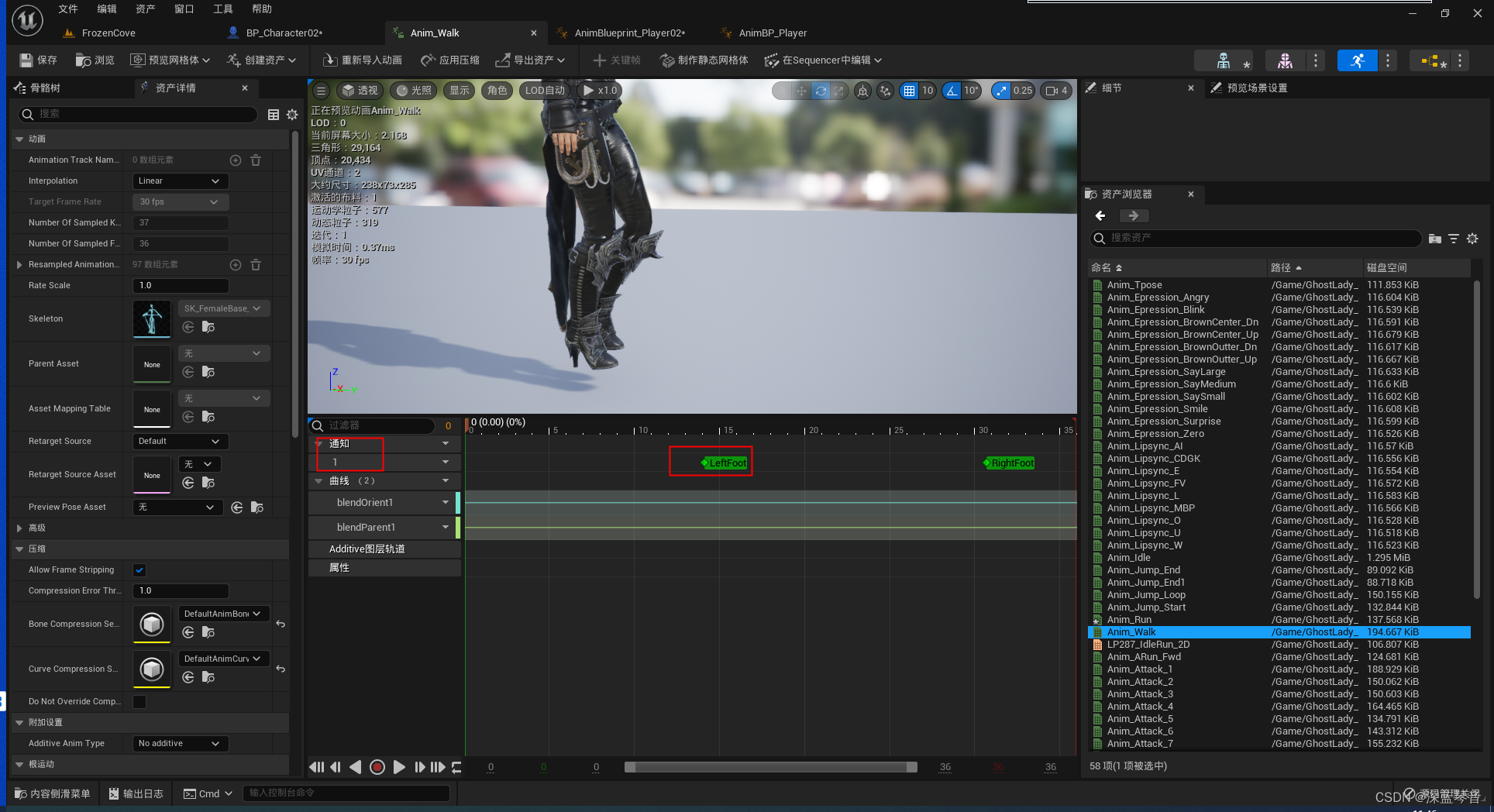Toggle grid snapping in viewport
Image resolution: width=1494 pixels, height=812 pixels.
[x=909, y=91]
